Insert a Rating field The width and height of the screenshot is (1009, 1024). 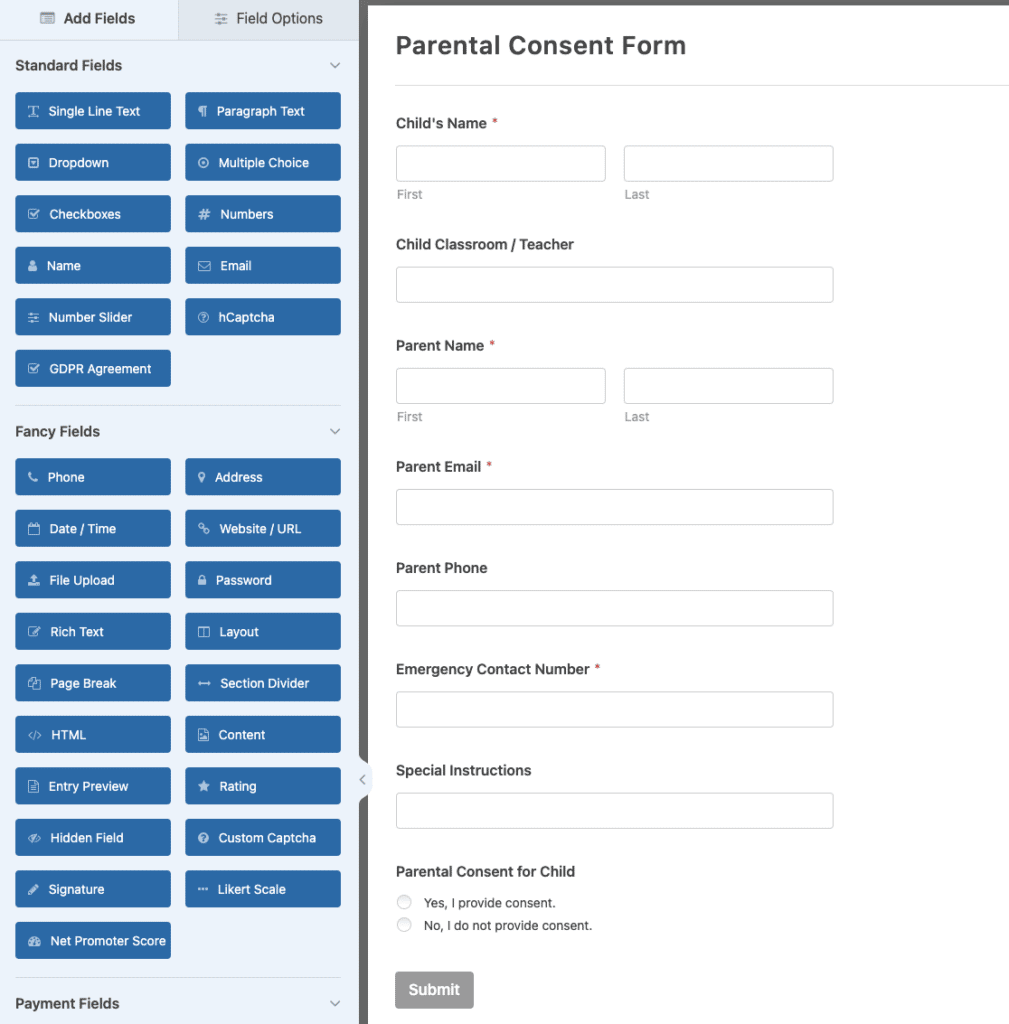coord(262,785)
